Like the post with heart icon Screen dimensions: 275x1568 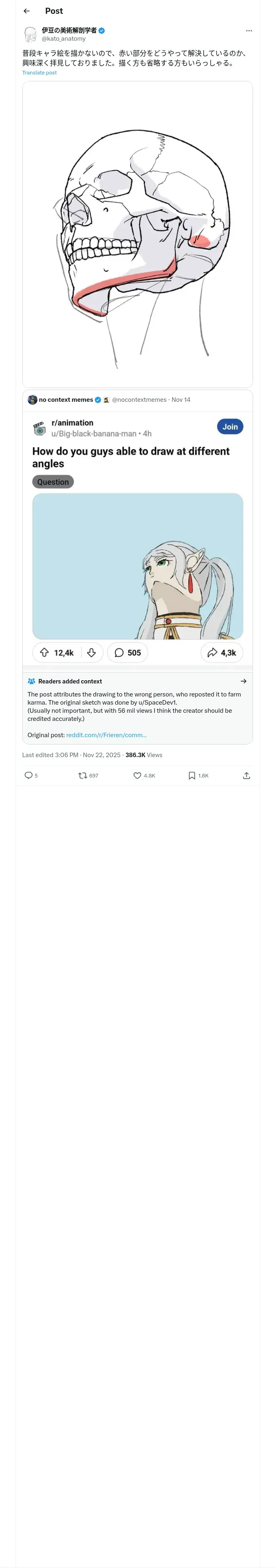tap(137, 775)
